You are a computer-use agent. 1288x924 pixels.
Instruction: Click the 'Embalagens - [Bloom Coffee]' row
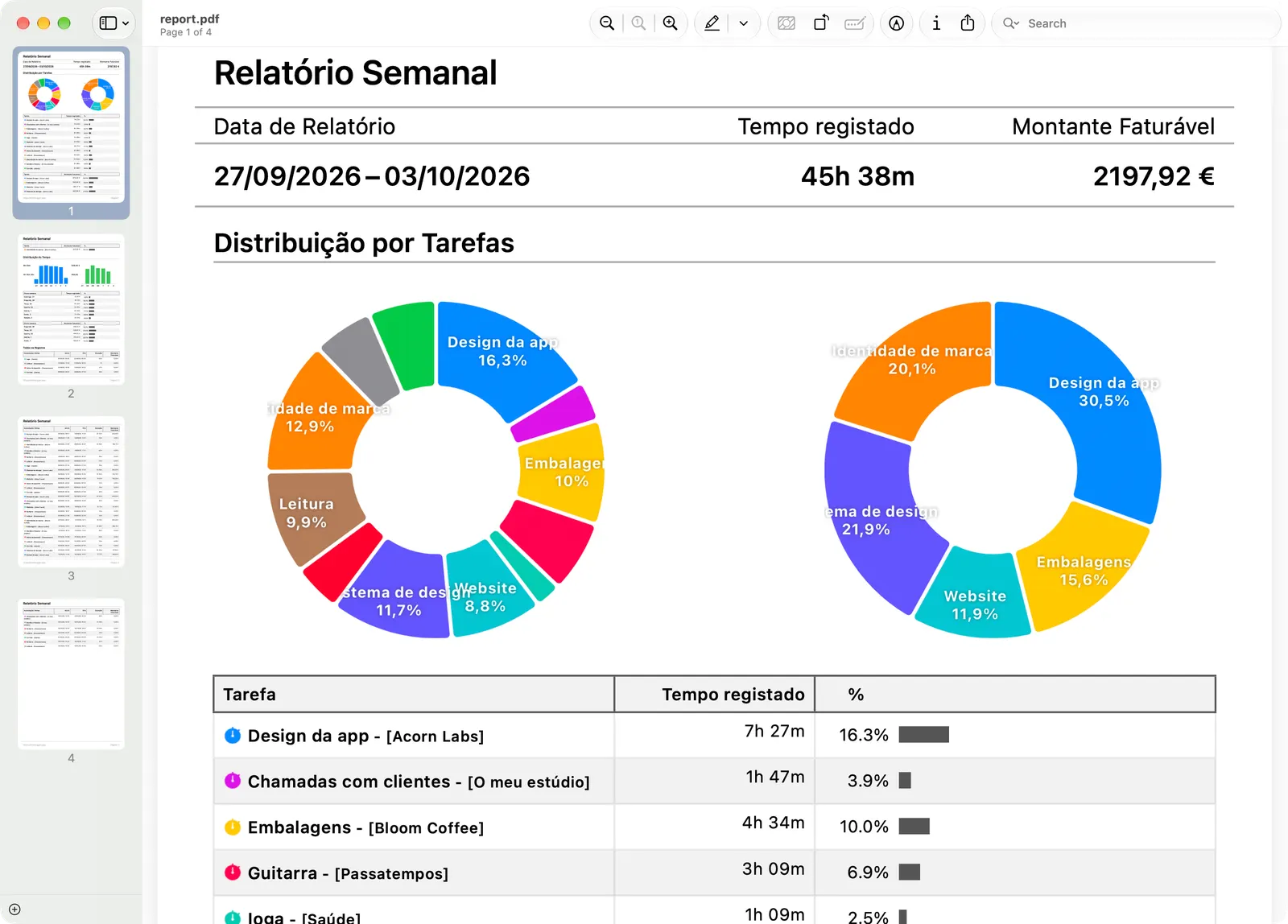714,827
